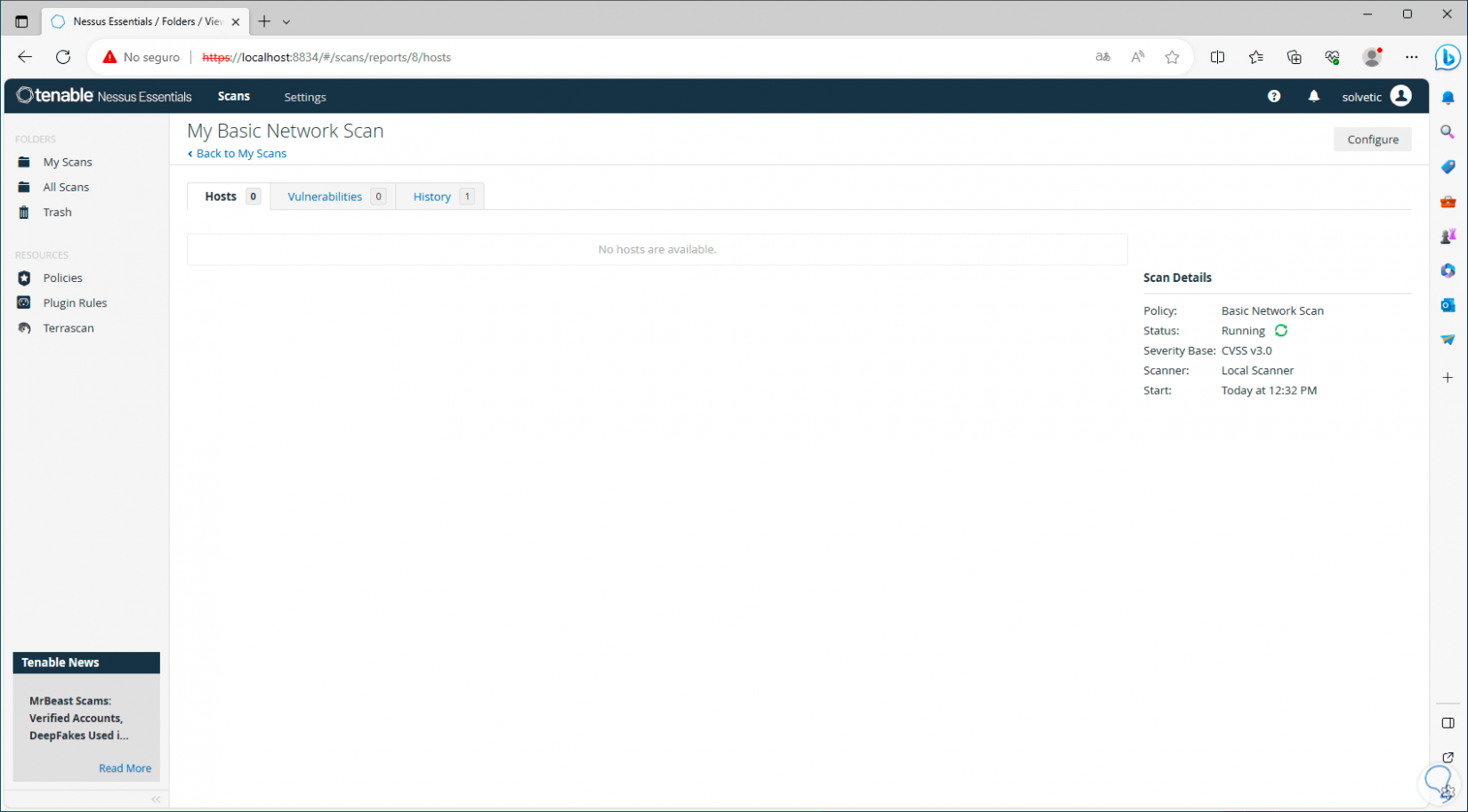Click the 'No hosts are available.' message
This screenshot has width=1468, height=812.
point(657,249)
